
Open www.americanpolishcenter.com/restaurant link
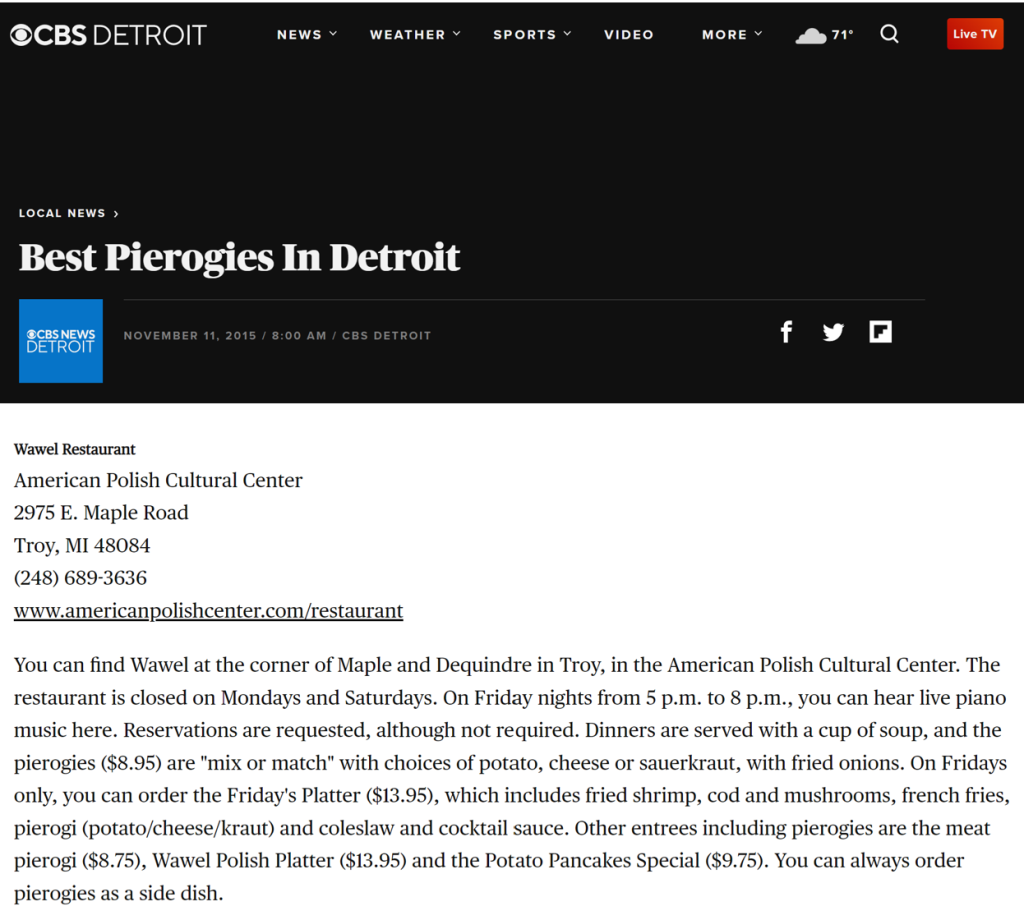pos(208,611)
